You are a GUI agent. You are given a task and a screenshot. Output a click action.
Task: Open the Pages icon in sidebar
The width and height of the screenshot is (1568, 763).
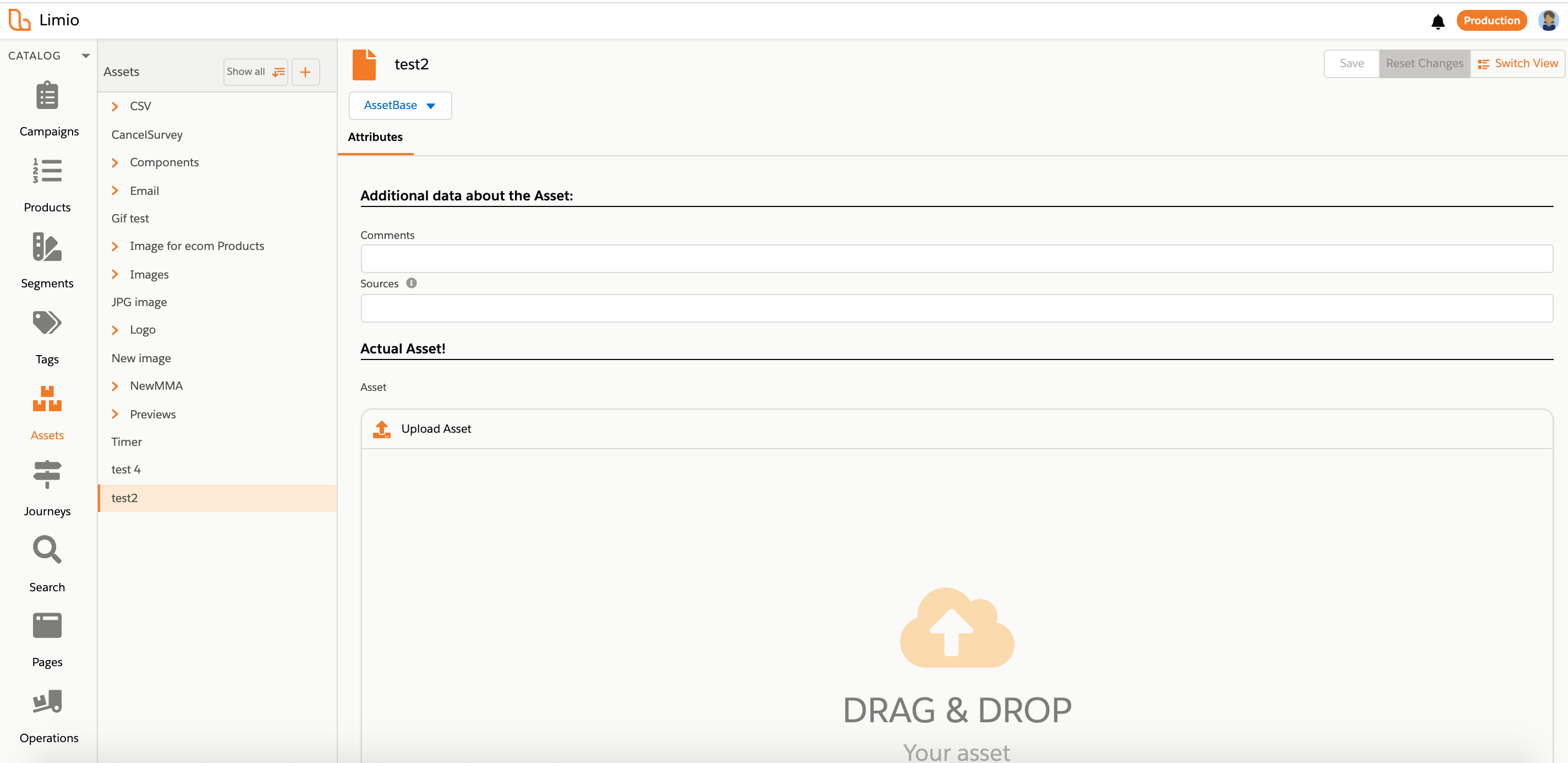pyautogui.click(x=47, y=625)
